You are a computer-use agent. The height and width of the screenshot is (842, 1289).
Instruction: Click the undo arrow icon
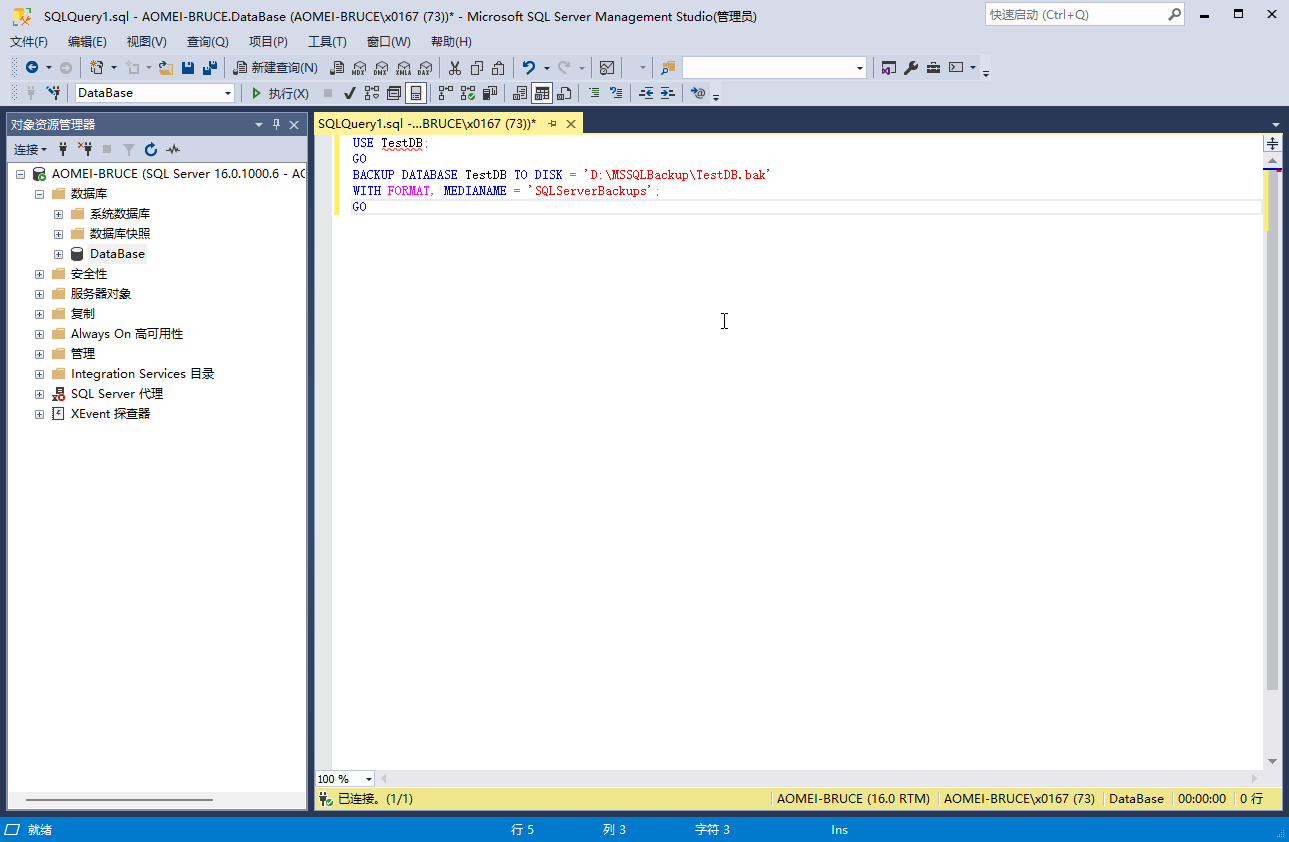coord(529,67)
